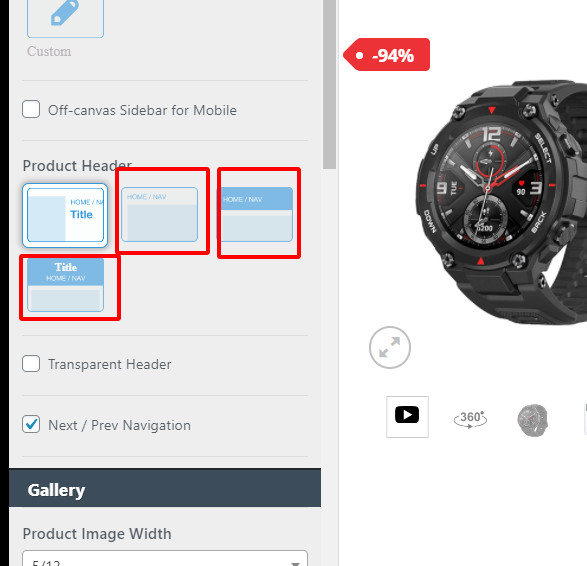Open the Product Image Width dropdown

pyautogui.click(x=165, y=558)
